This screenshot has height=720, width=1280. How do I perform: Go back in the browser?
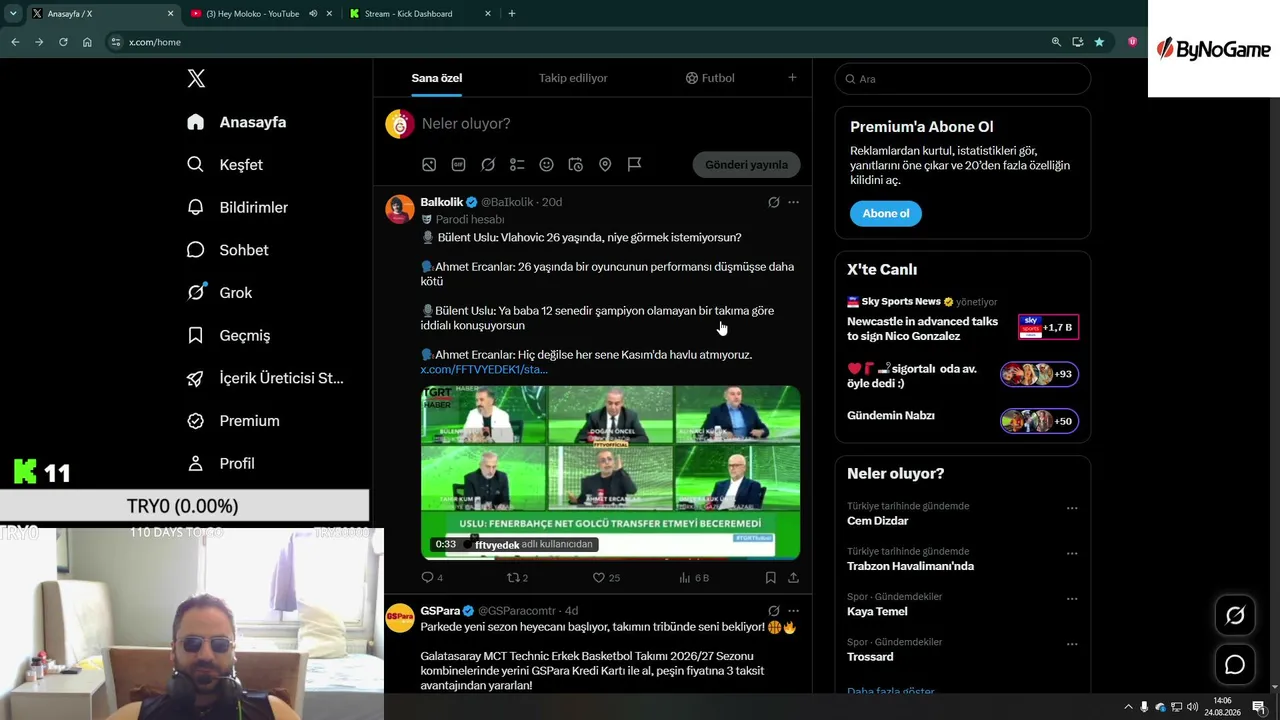click(15, 42)
